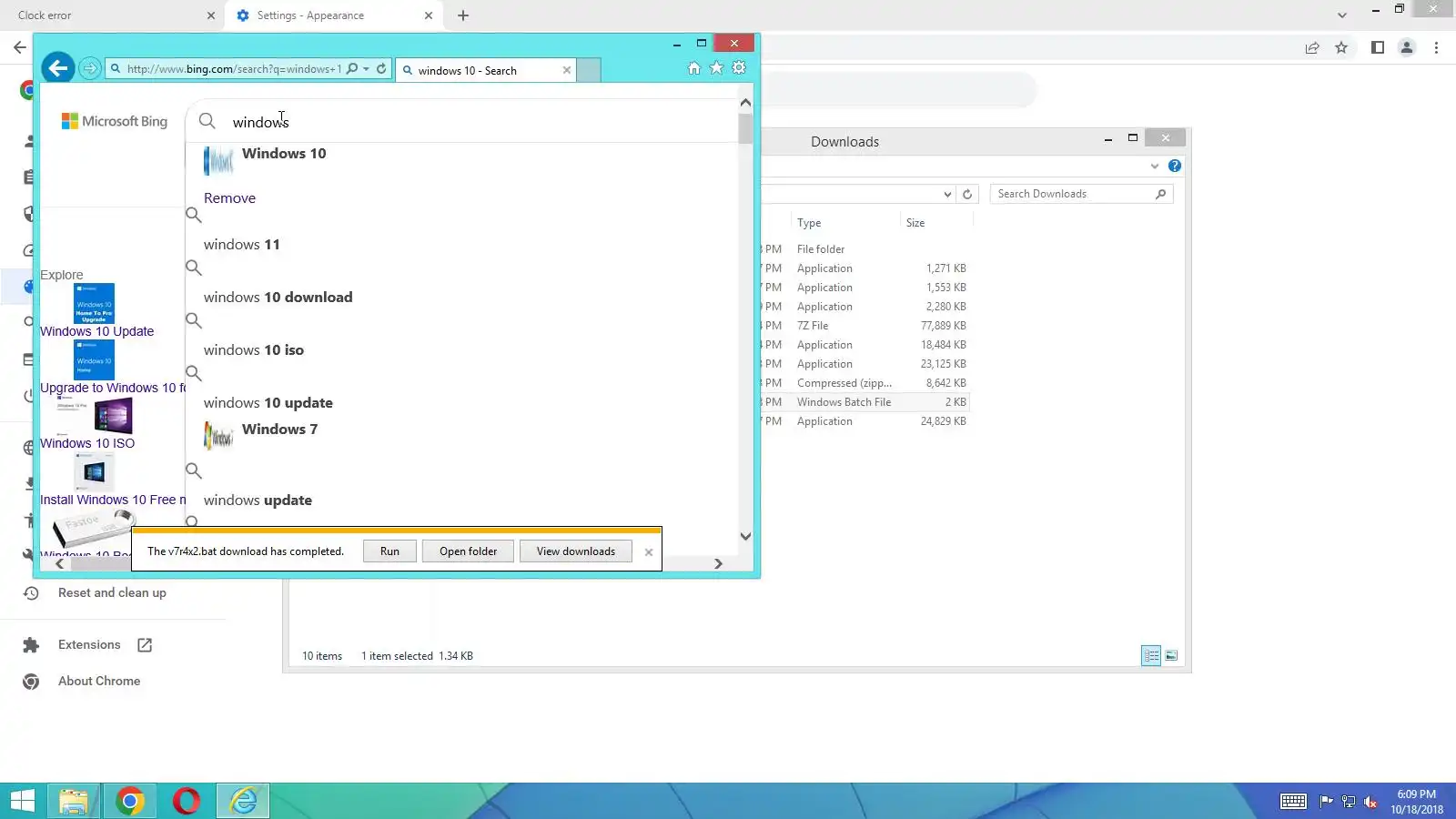Refresh the Downloads folder listing
This screenshot has width=1456, height=819.
(x=967, y=194)
